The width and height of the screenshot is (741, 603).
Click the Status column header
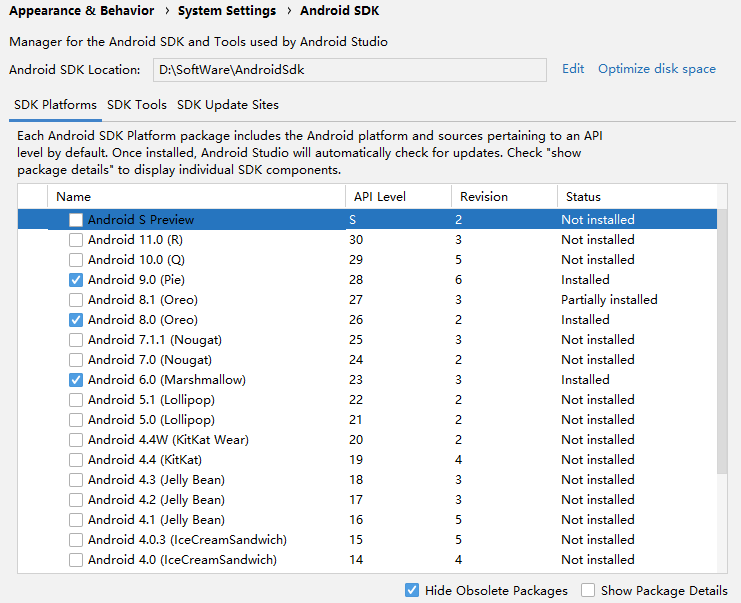click(x=634, y=197)
